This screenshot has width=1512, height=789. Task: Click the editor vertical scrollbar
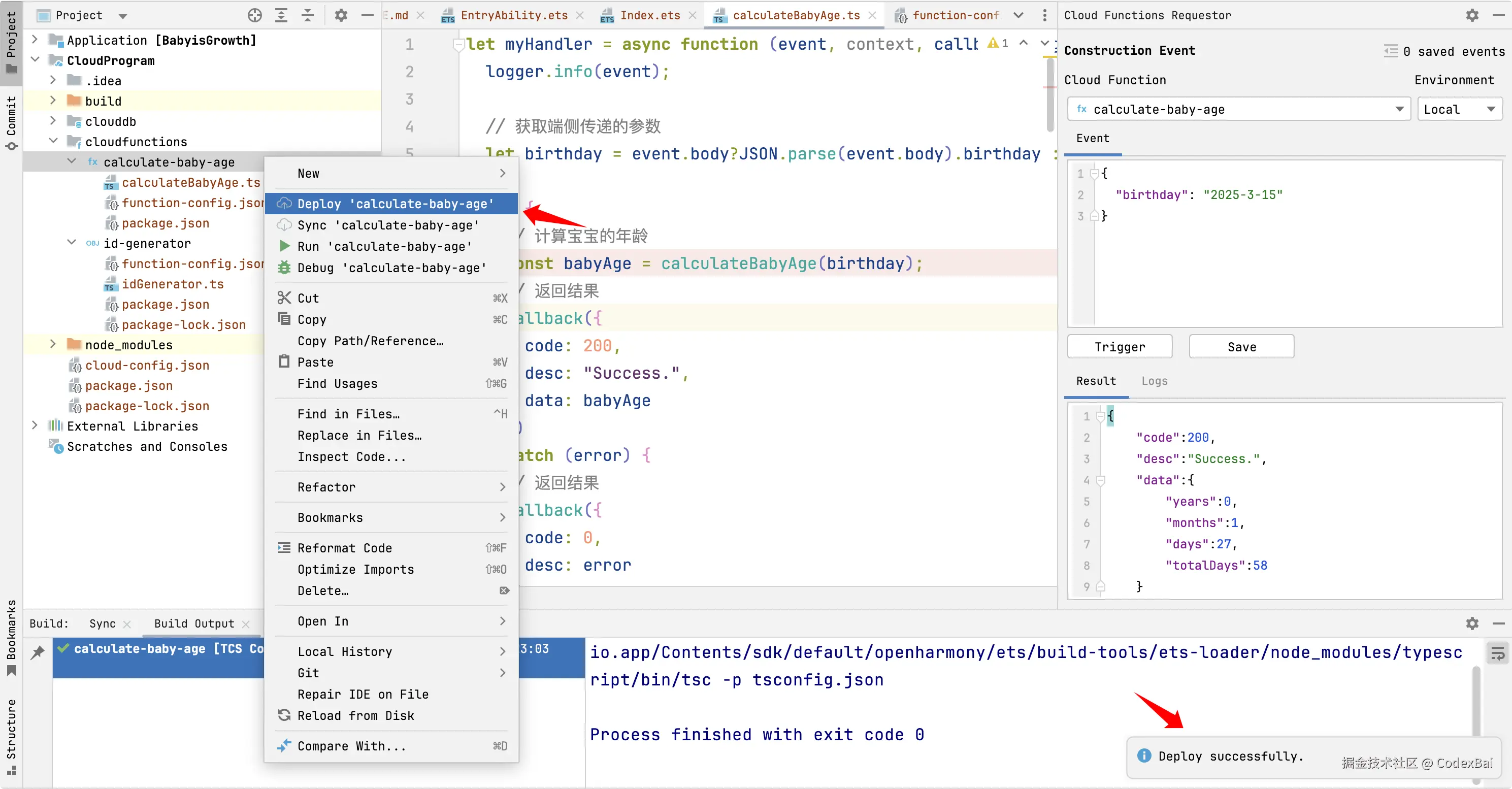click(x=1050, y=94)
